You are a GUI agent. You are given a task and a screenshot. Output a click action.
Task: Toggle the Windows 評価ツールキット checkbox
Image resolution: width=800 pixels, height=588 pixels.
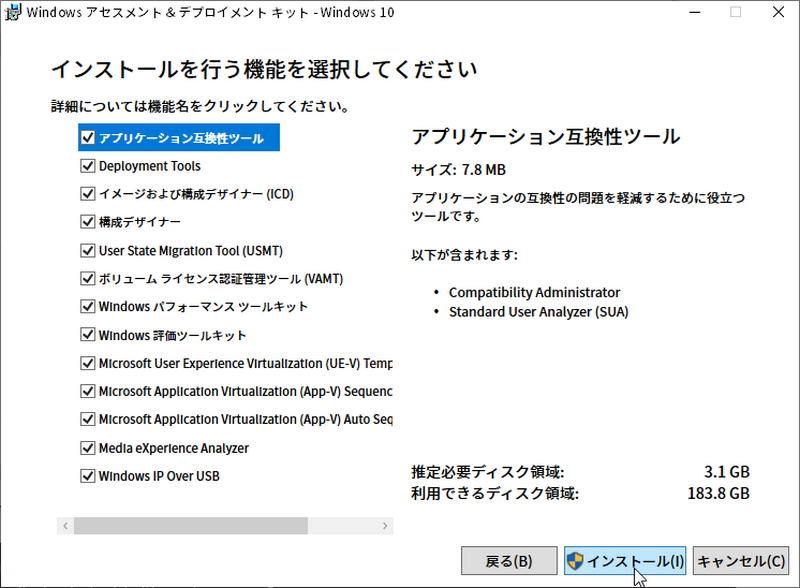[88, 335]
